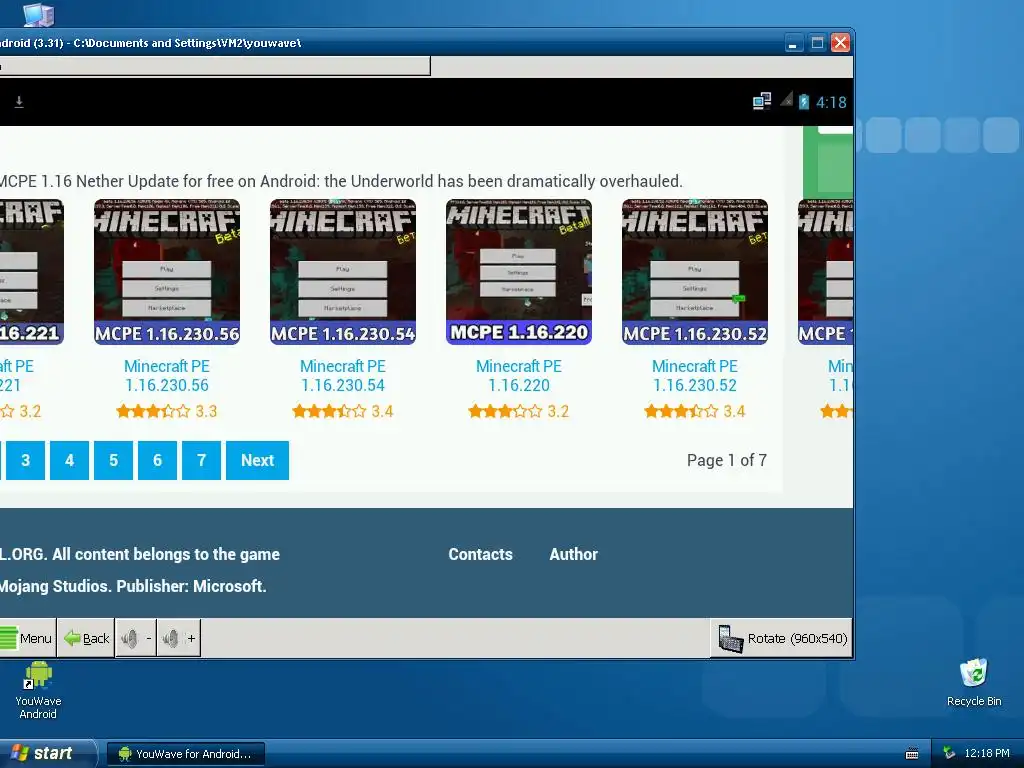Click the Android signal strength icon
The height and width of the screenshot is (768, 1024).
coord(786,100)
